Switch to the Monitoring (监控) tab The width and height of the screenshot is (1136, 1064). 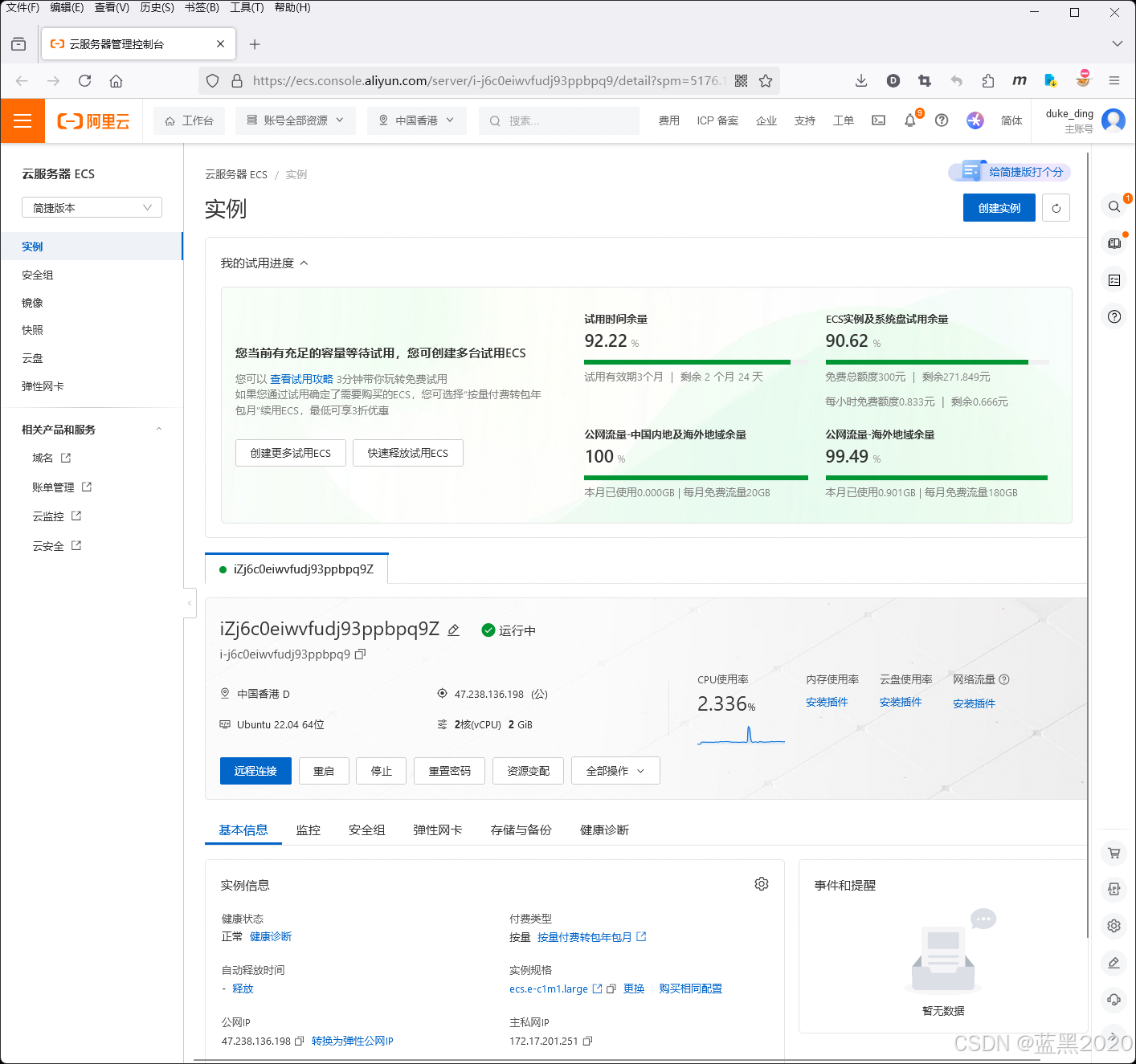click(308, 830)
